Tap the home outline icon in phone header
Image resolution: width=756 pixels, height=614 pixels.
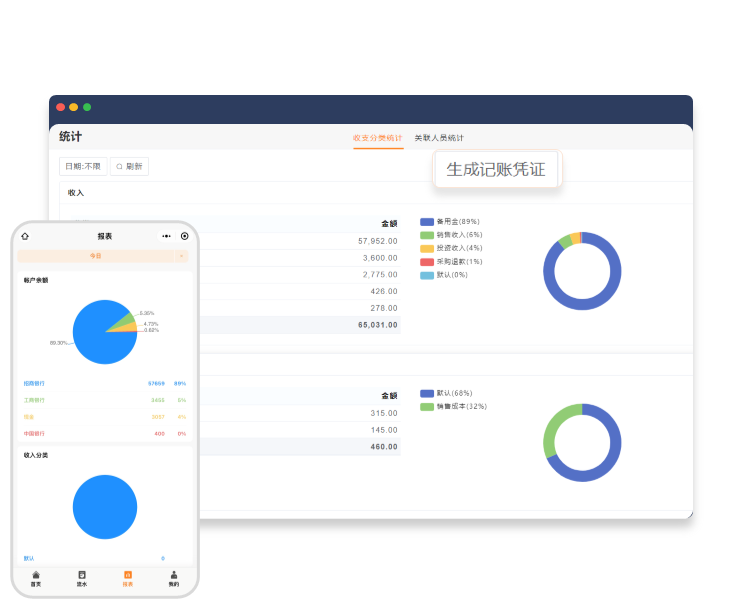(25, 236)
